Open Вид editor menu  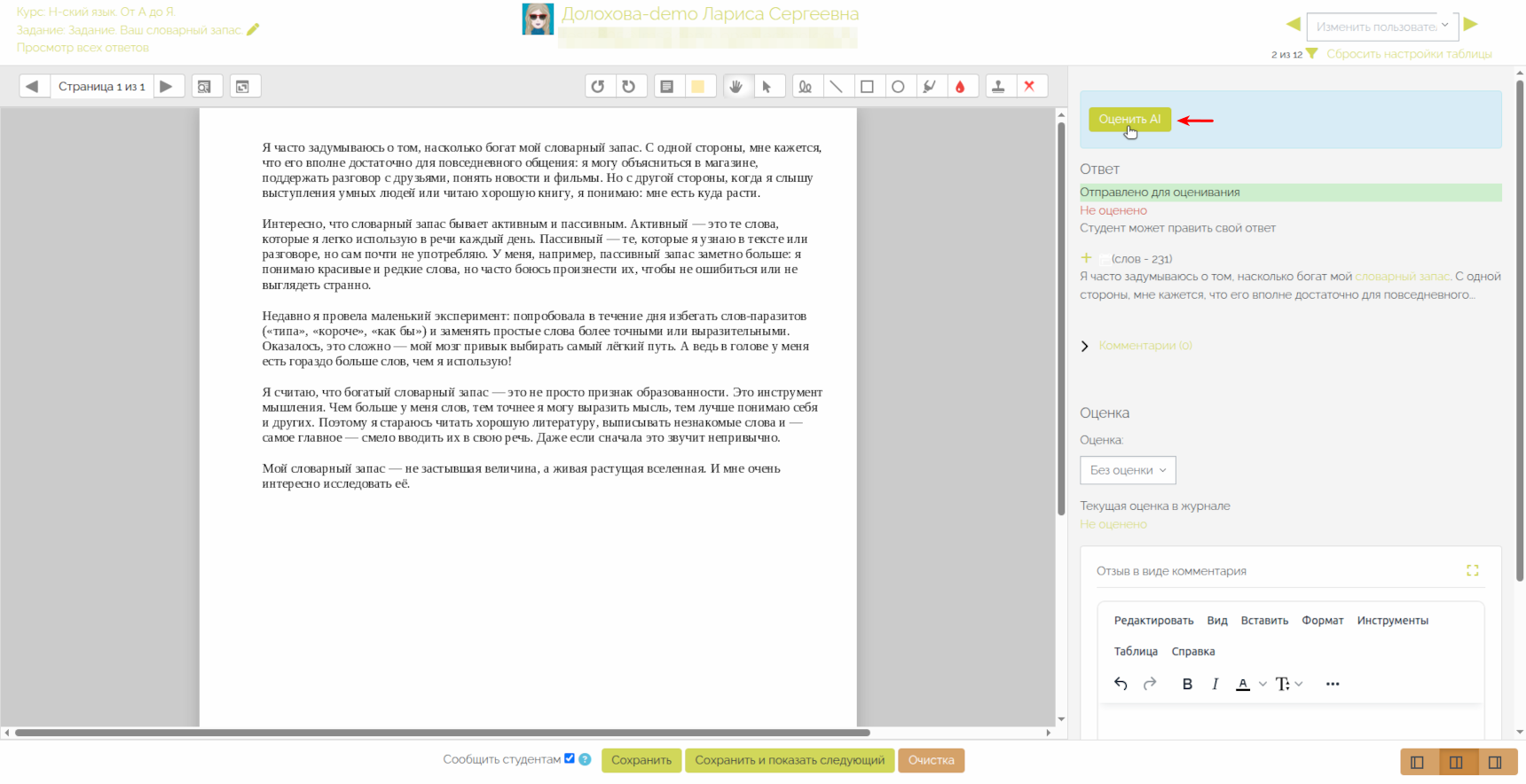coord(1217,621)
